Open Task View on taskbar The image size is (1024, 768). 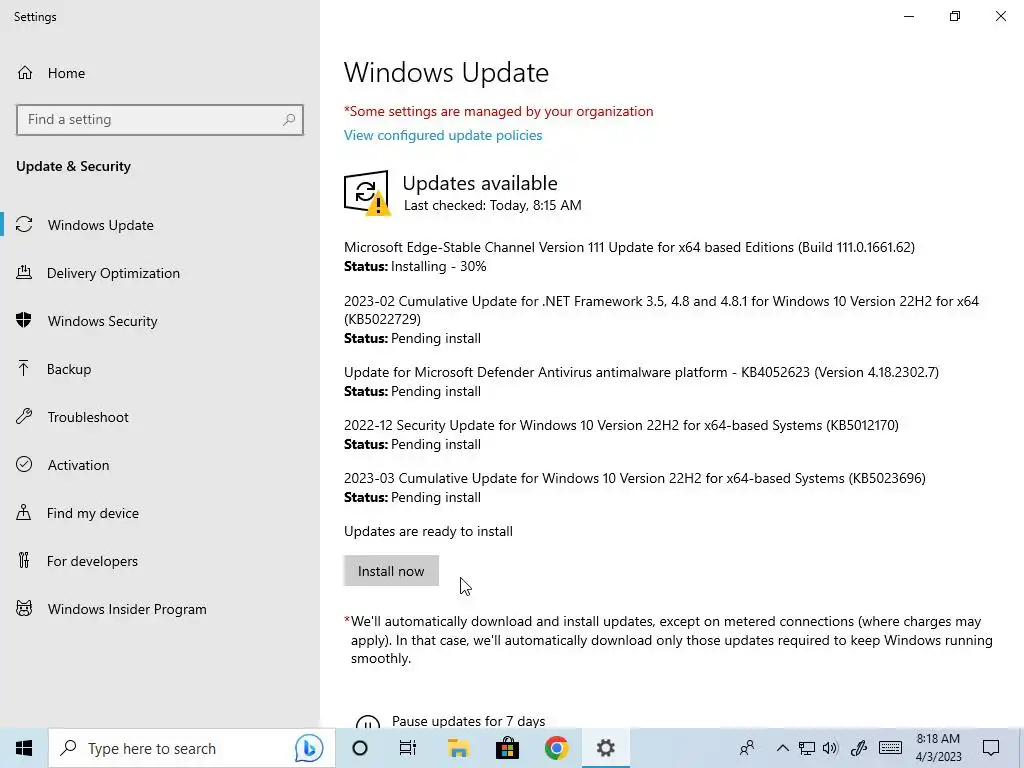pyautogui.click(x=408, y=748)
